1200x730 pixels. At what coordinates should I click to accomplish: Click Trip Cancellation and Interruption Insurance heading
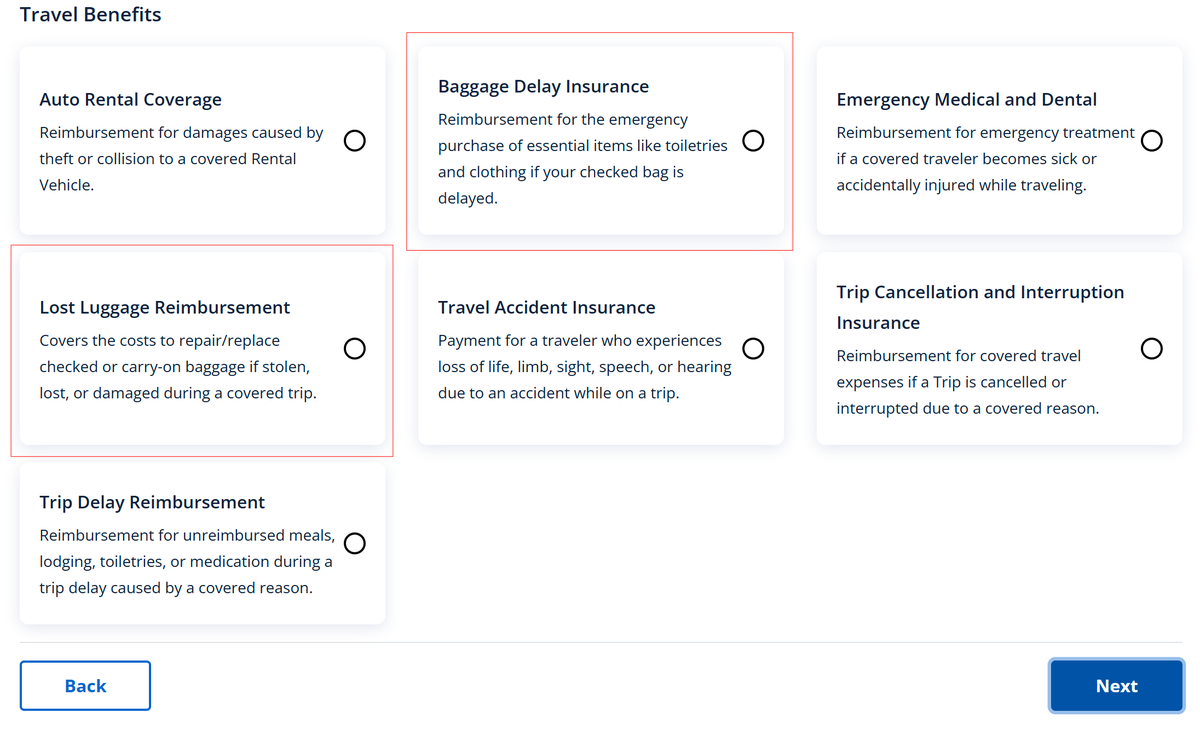coord(980,307)
